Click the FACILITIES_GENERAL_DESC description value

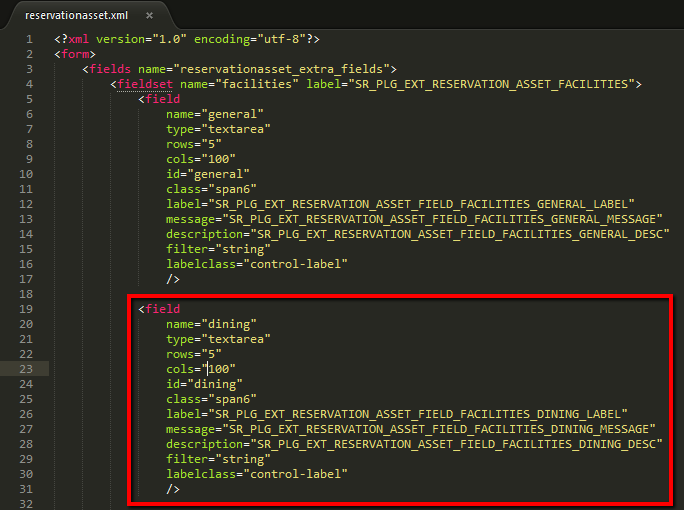pyautogui.click(x=460, y=234)
